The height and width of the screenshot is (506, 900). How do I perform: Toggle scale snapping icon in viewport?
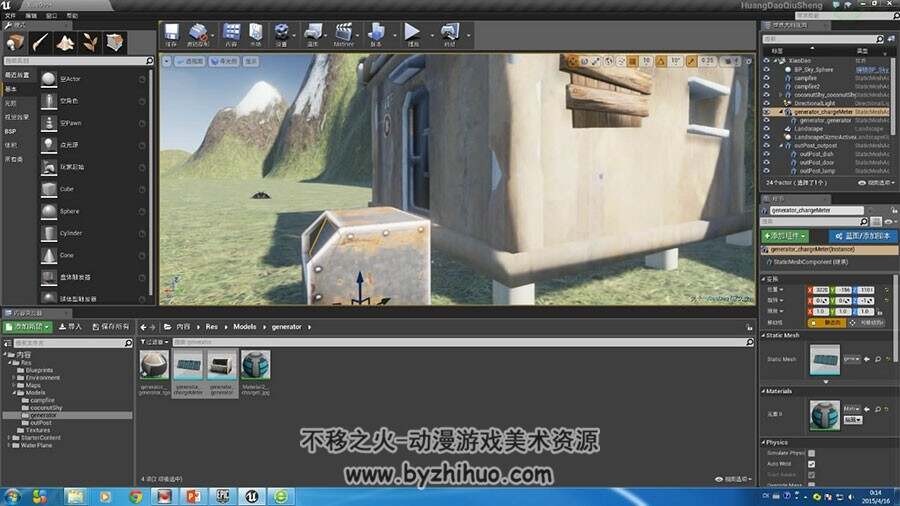tap(692, 61)
